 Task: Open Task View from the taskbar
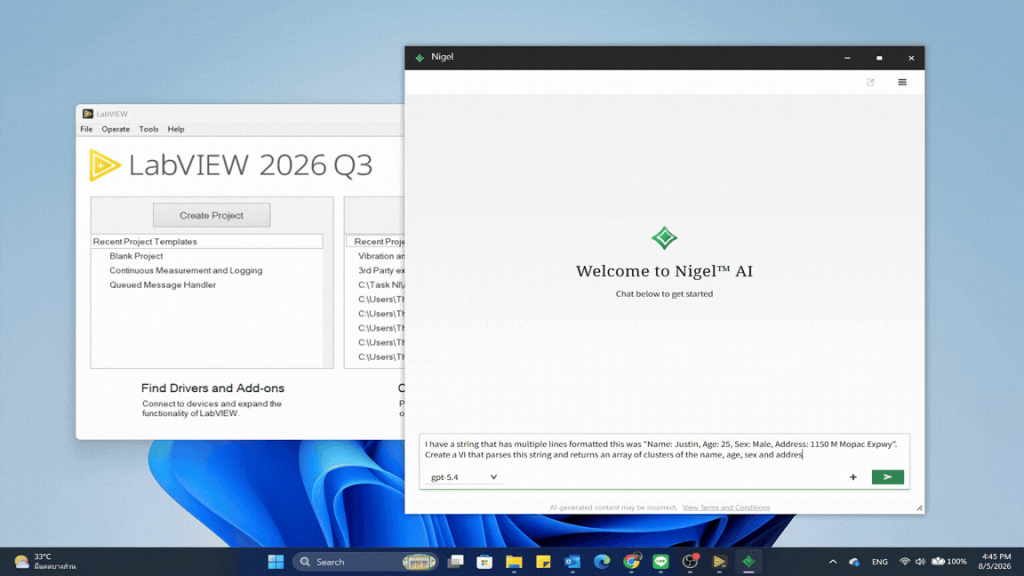coord(455,562)
